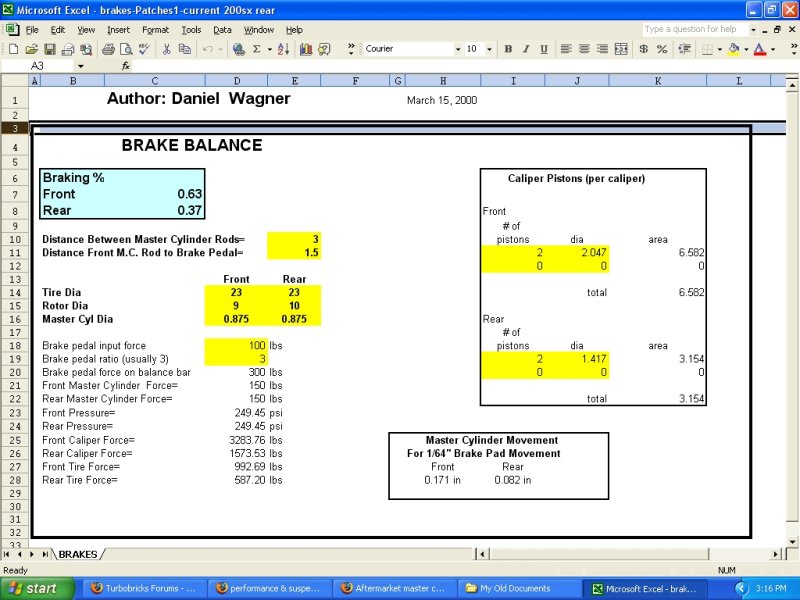This screenshot has width=800, height=600.
Task: Merge and center cells
Action: [621, 49]
